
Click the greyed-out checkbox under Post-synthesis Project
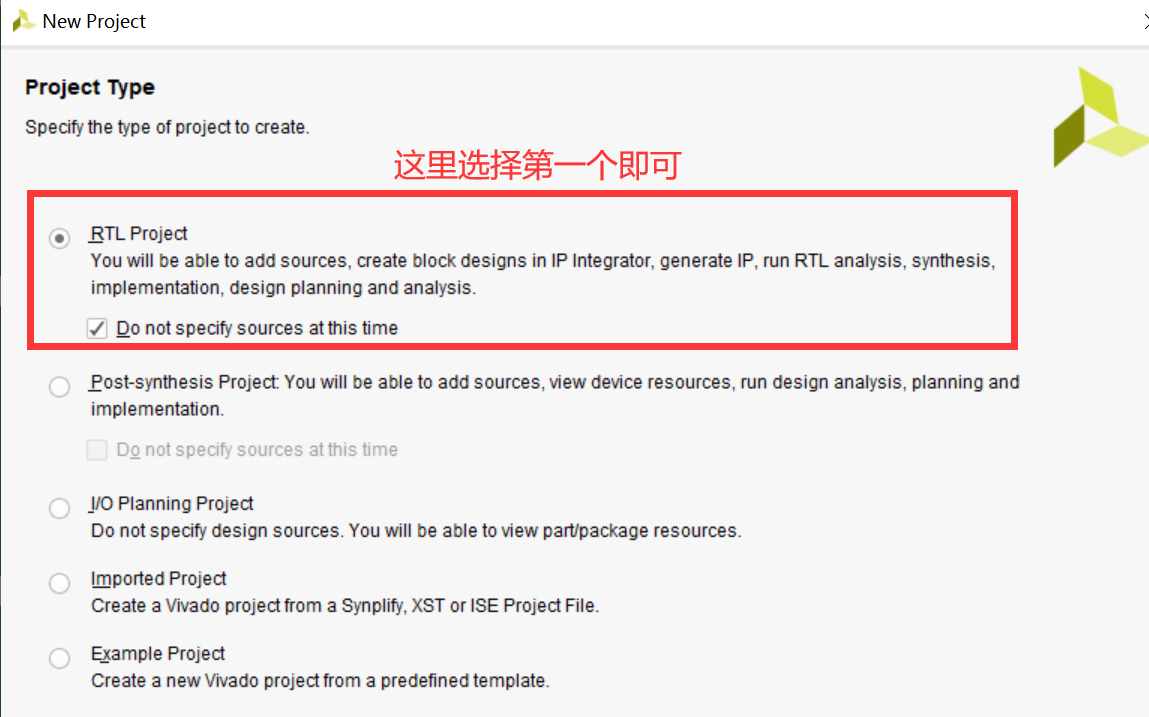pos(97,450)
